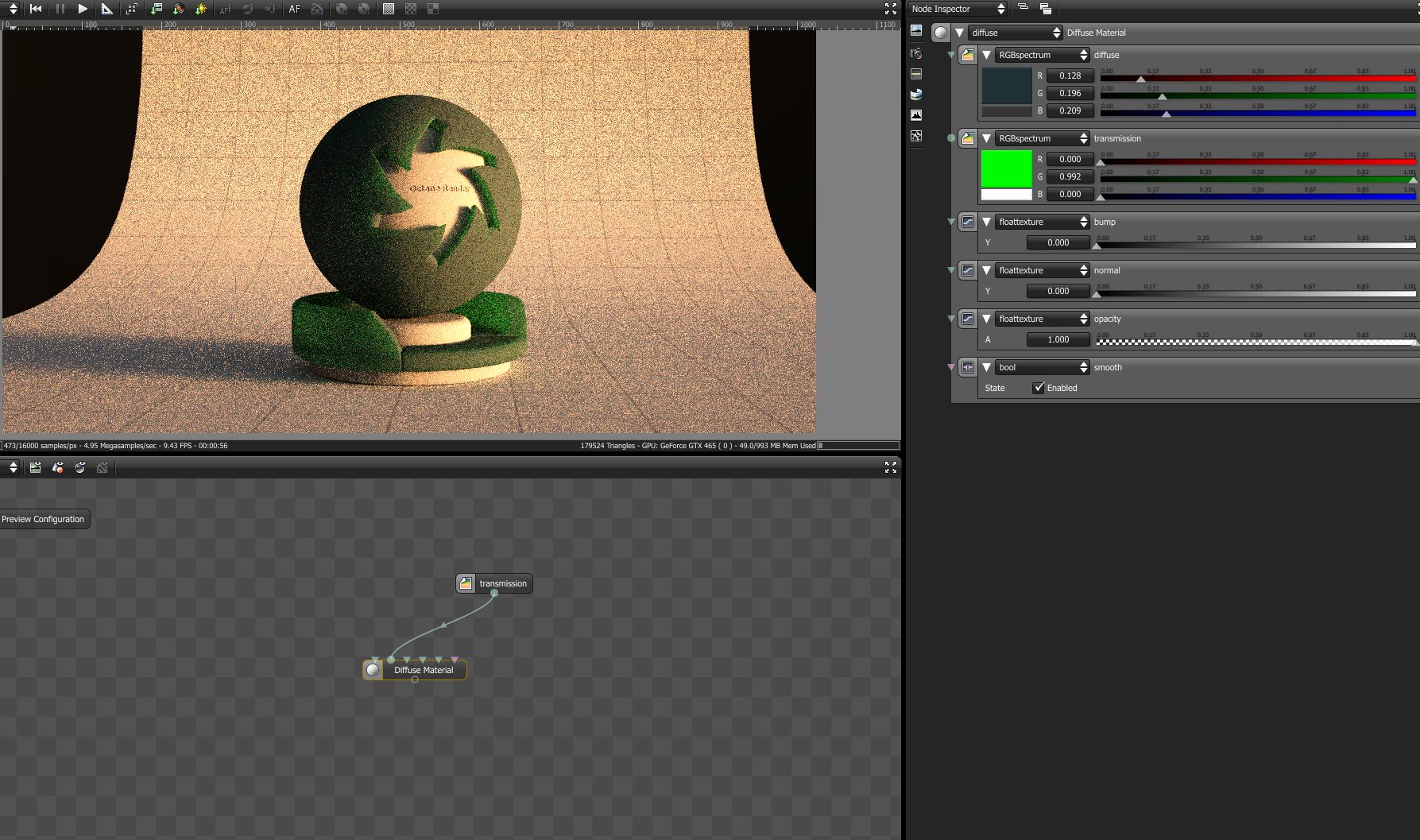Show the render target preview in inspector sidebar
Screen dimensions: 1420x840
(916, 31)
